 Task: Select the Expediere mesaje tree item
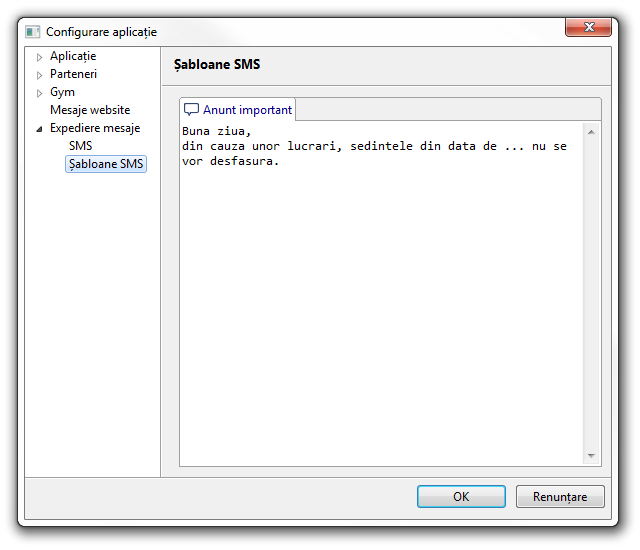coord(95,128)
